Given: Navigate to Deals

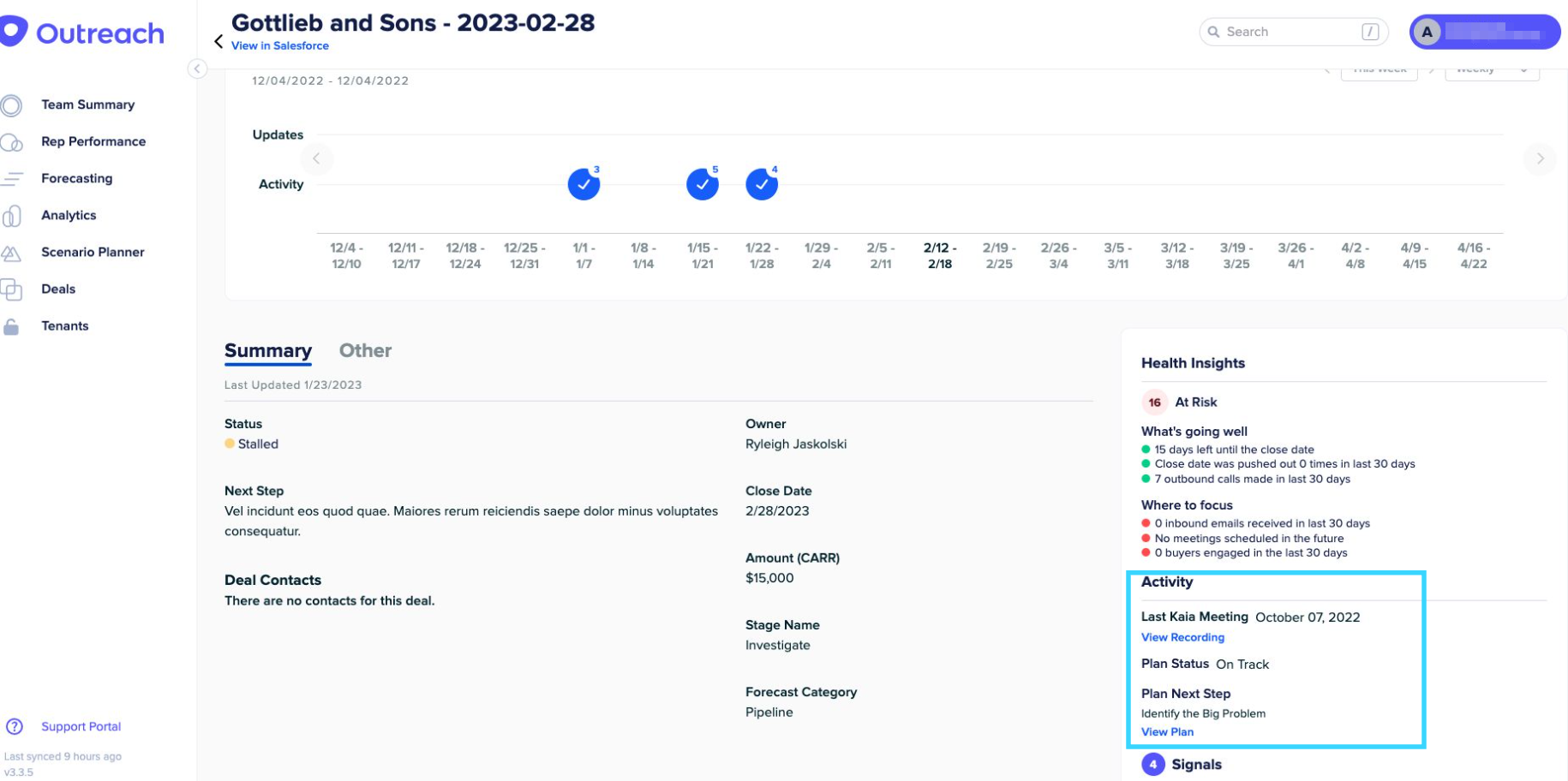Looking at the screenshot, I should [58, 289].
